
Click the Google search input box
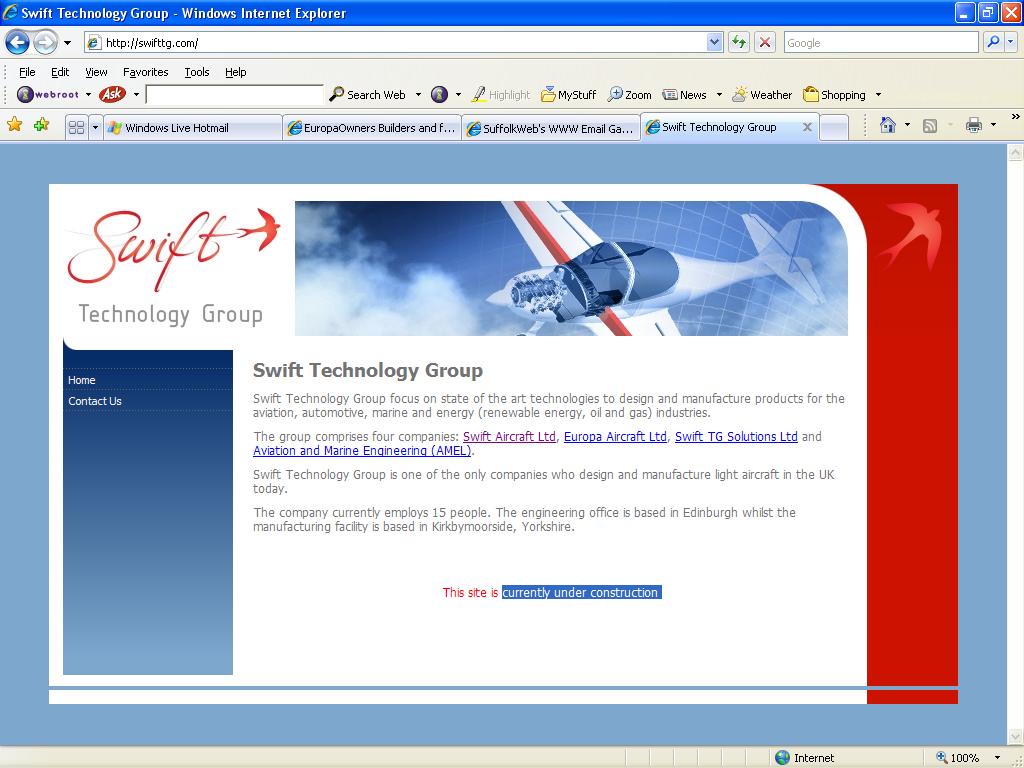(880, 42)
